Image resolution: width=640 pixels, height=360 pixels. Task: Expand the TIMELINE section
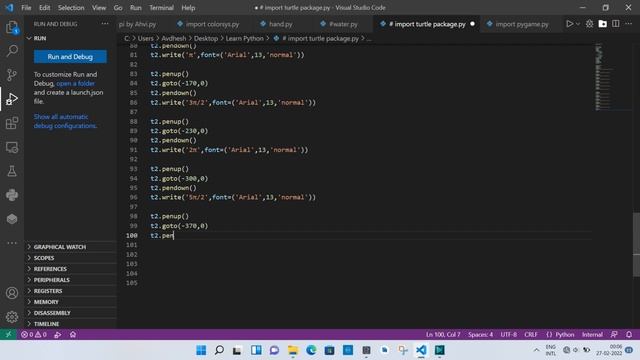tap(70, 324)
